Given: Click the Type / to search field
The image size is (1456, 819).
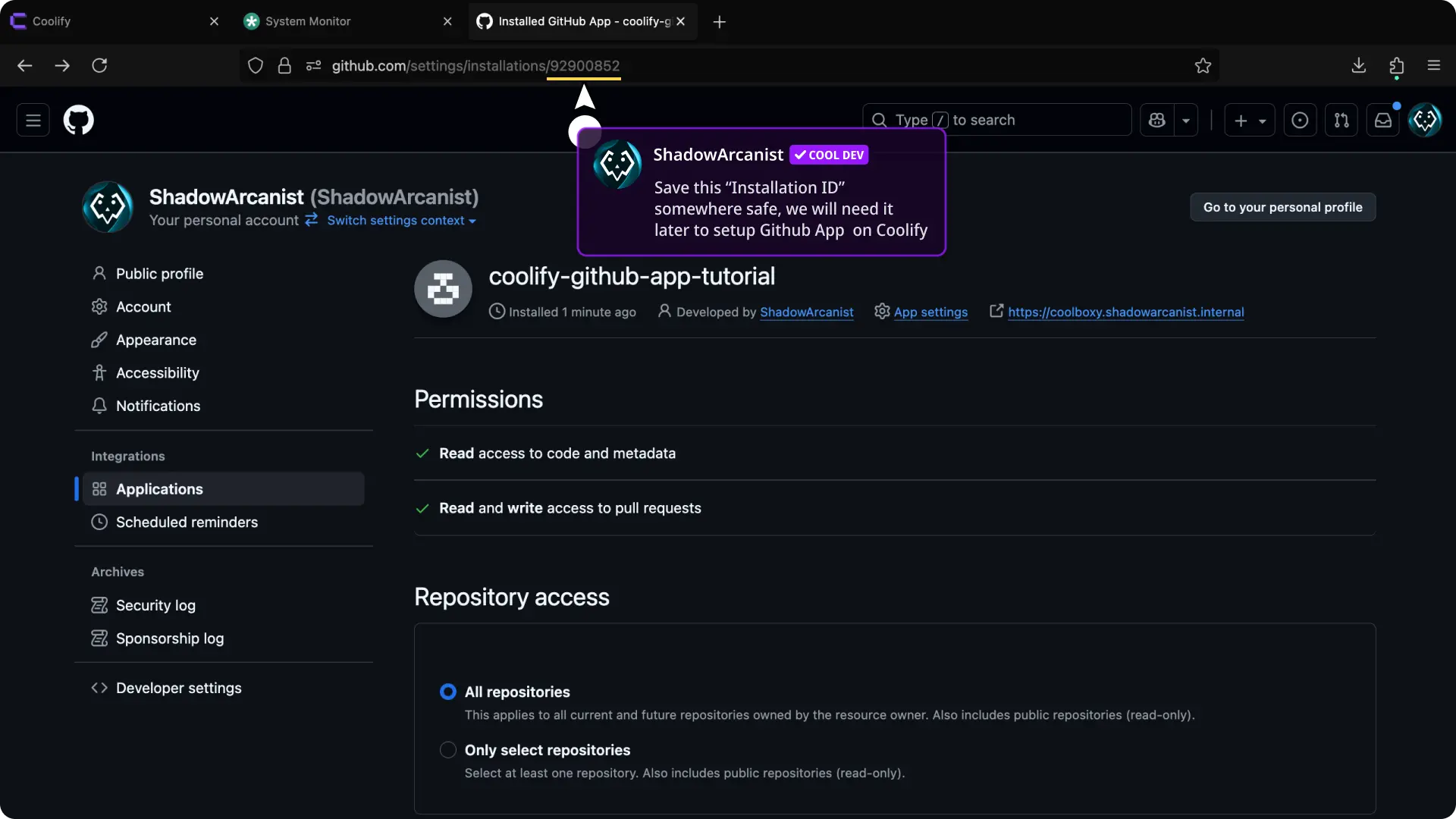Looking at the screenshot, I should pos(996,120).
